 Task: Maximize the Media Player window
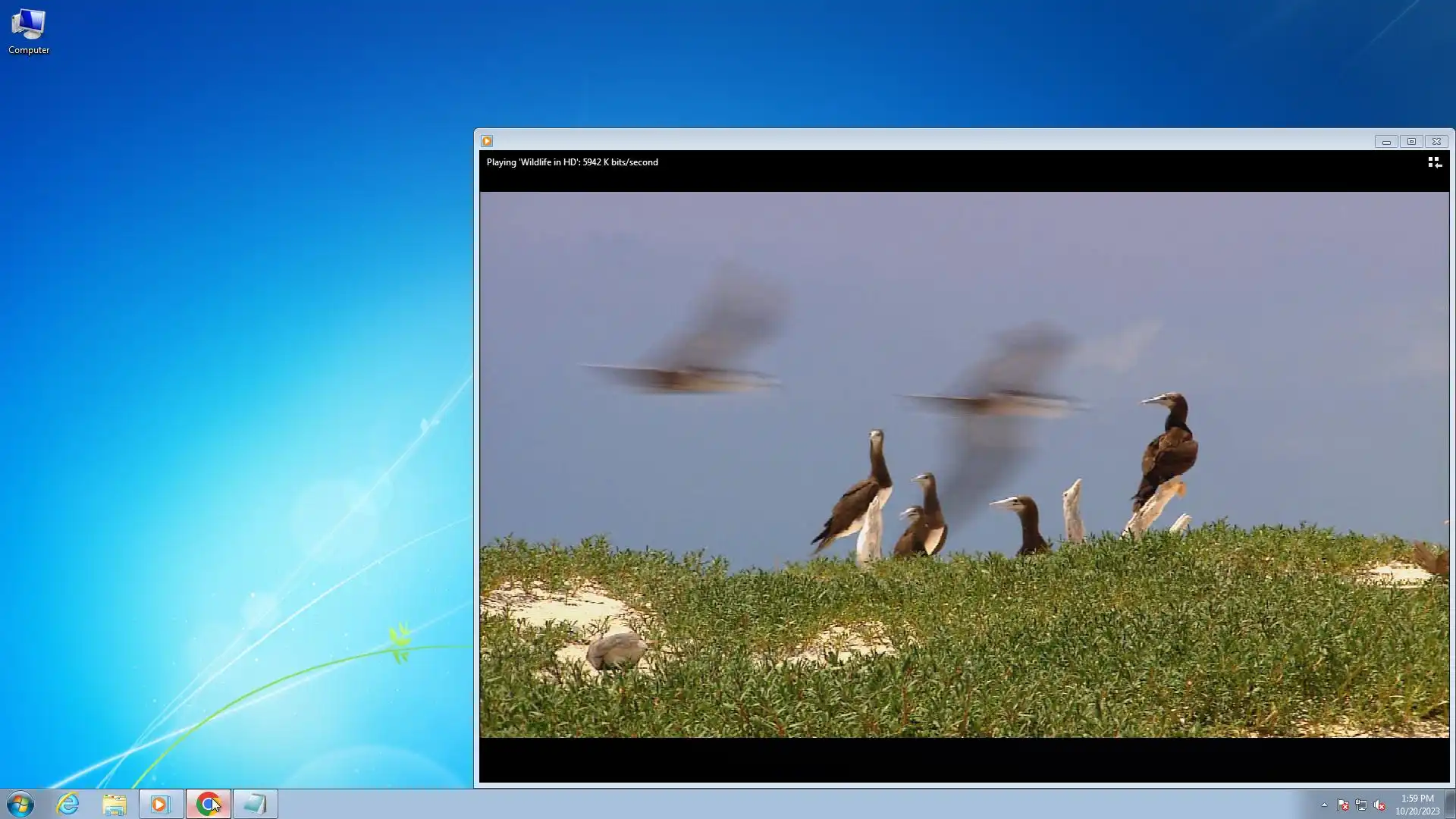pos(1411,141)
